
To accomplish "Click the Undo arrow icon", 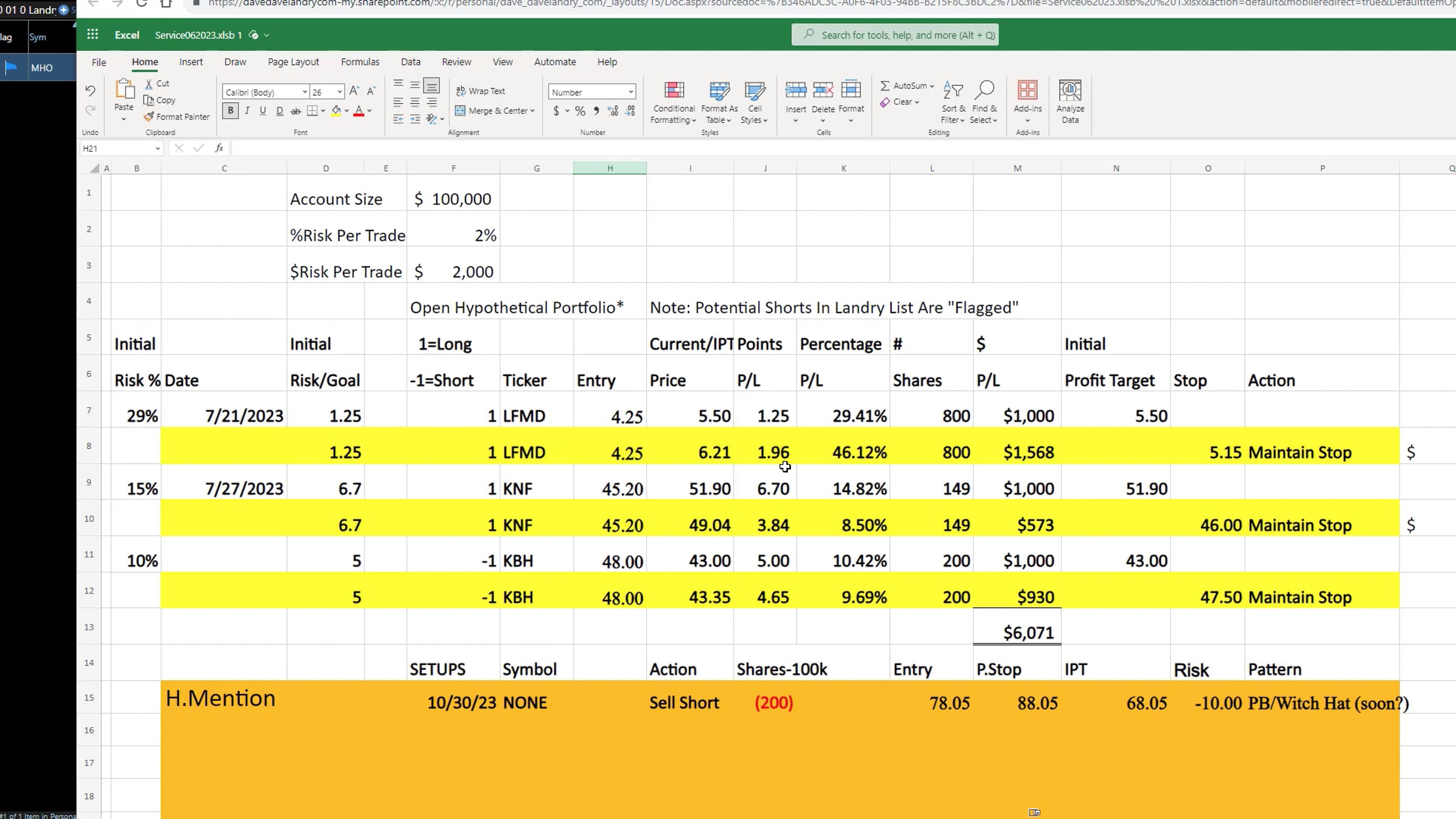I will 90,91.
